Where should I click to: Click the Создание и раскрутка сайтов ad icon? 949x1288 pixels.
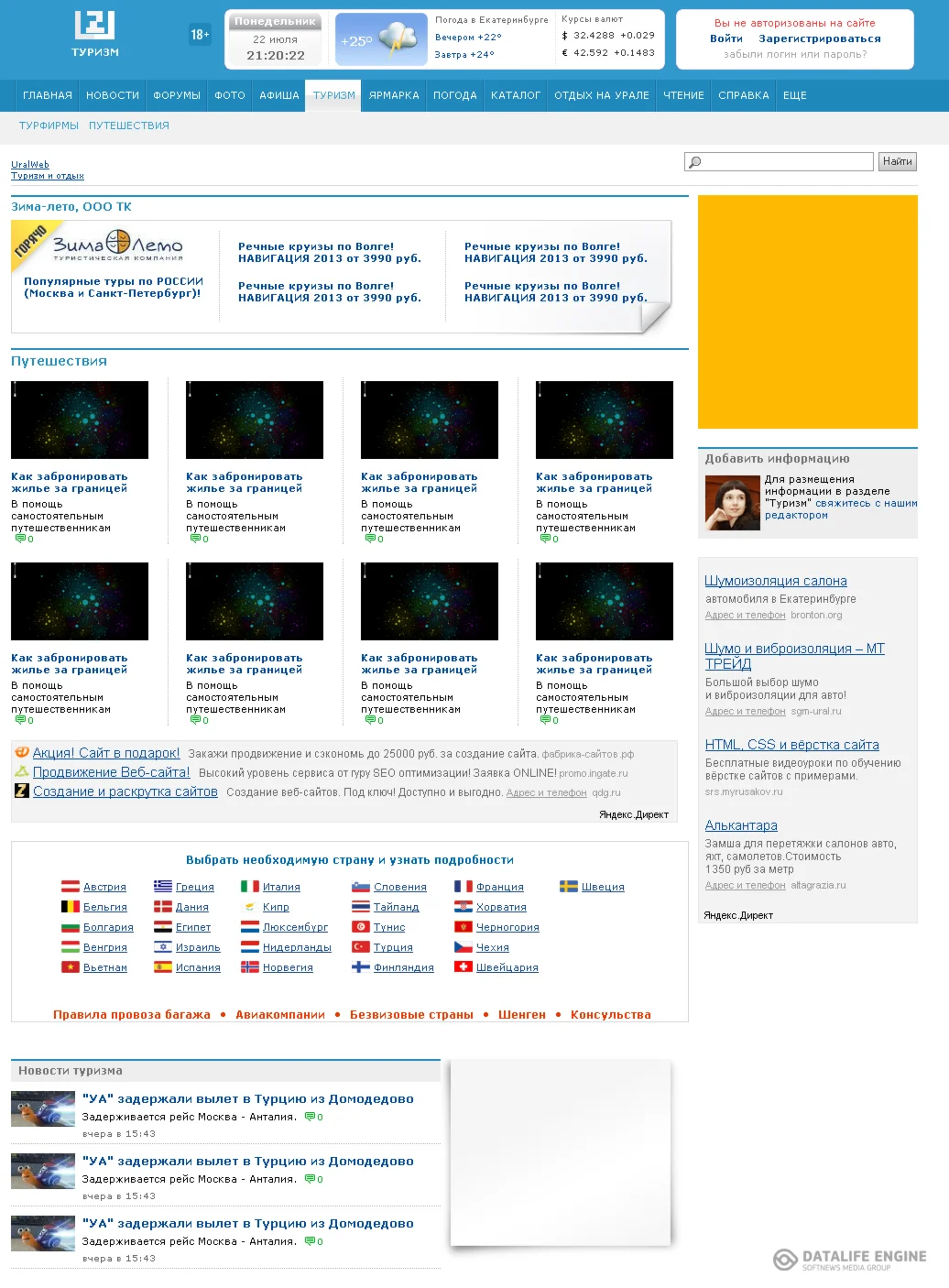[22, 791]
